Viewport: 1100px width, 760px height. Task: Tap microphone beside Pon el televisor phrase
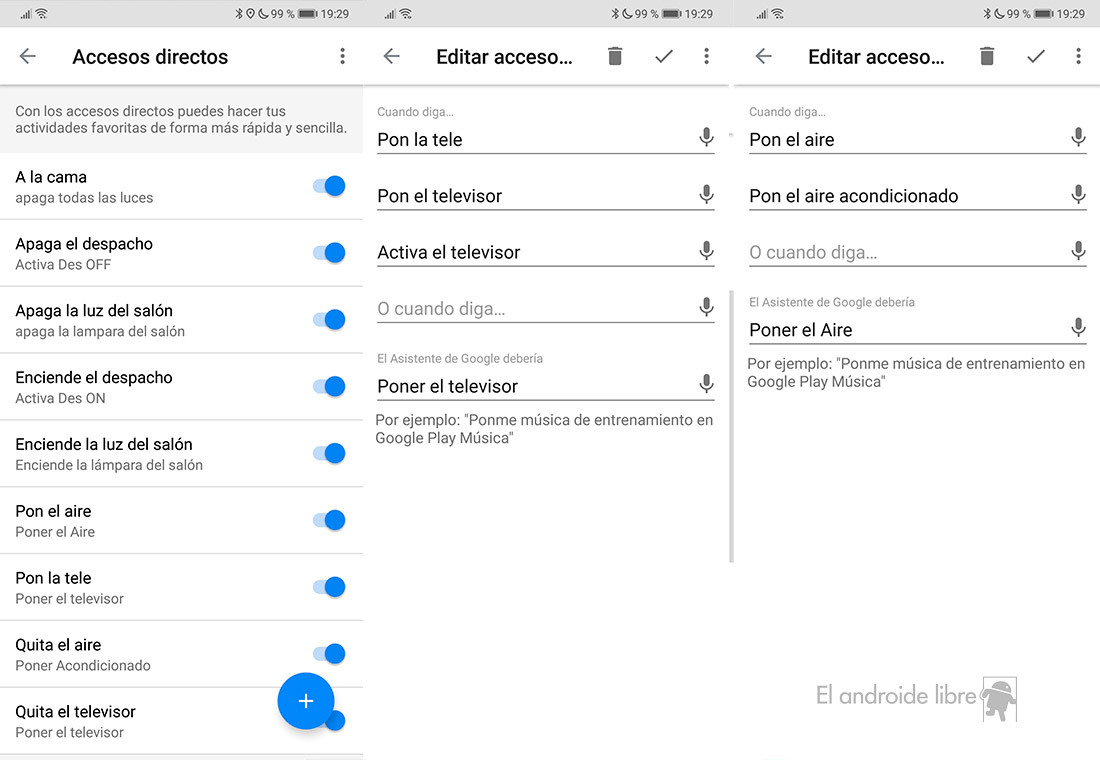pyautogui.click(x=706, y=194)
